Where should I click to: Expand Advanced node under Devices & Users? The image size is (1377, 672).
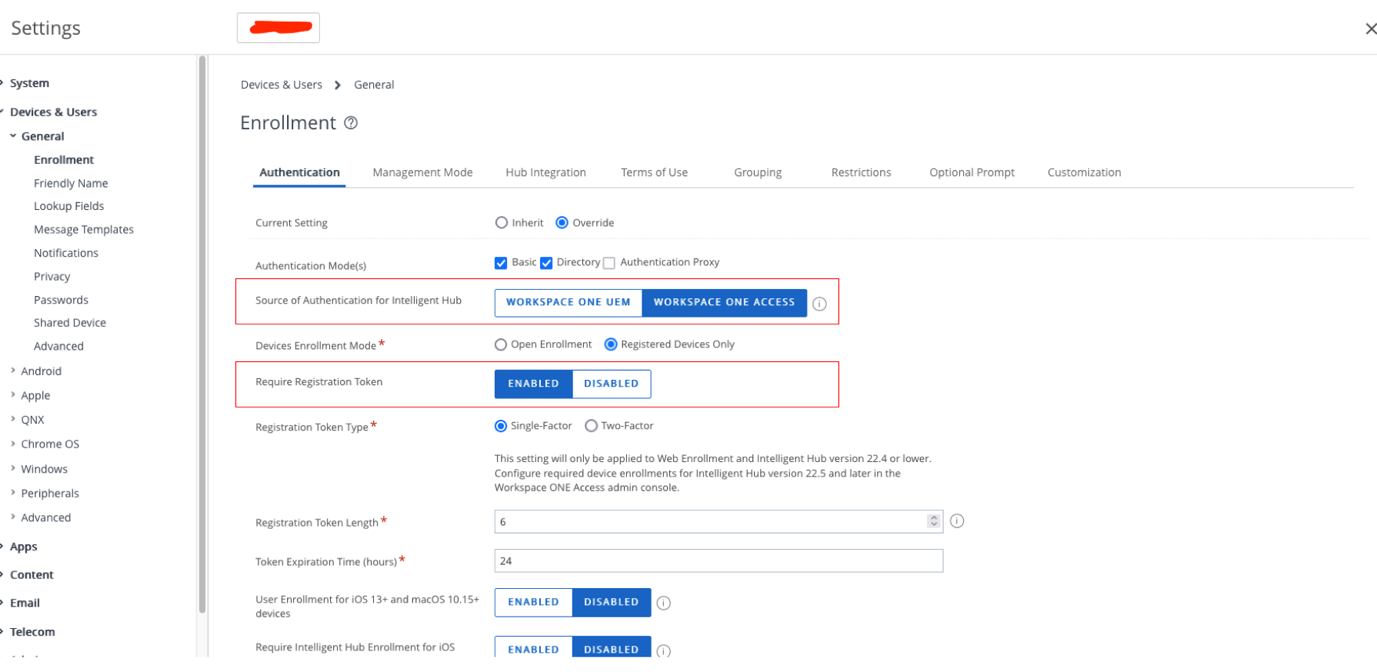13,518
